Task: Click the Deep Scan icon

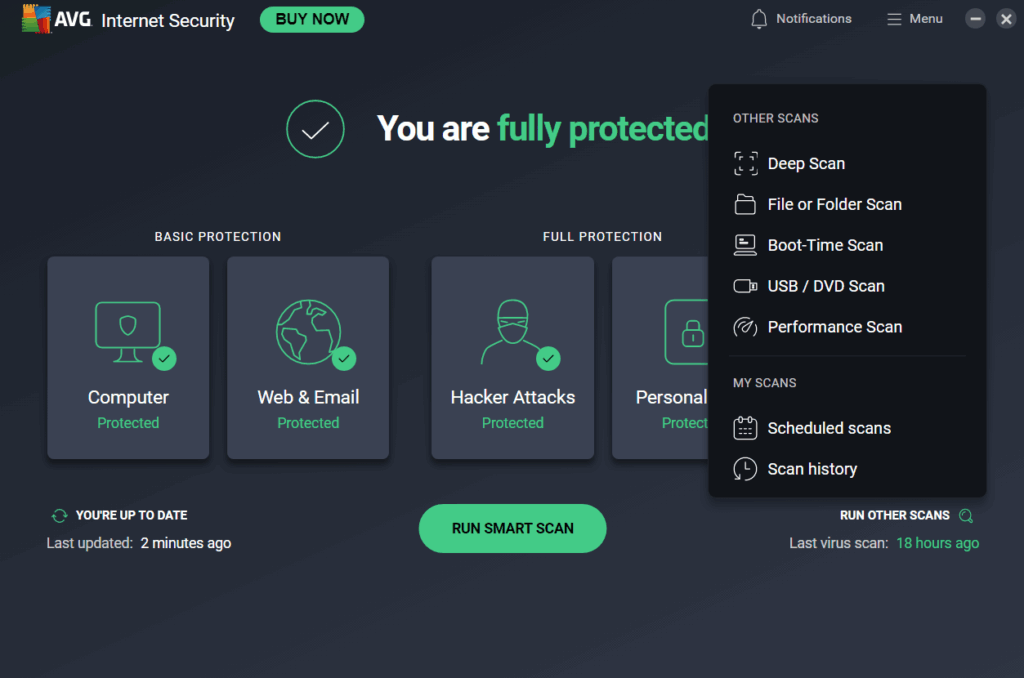Action: (745, 163)
